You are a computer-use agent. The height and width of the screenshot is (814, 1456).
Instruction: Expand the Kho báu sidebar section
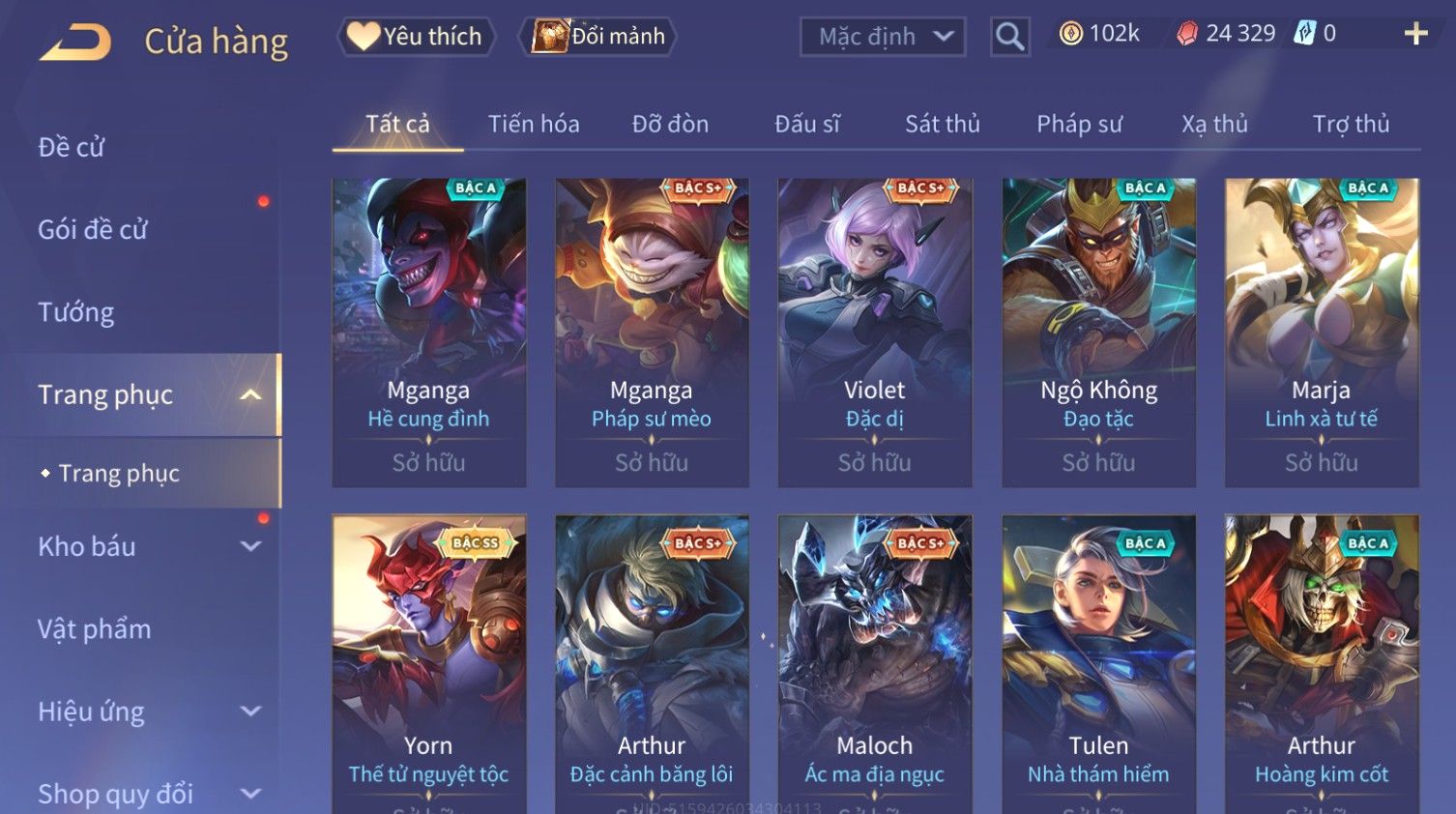click(250, 546)
